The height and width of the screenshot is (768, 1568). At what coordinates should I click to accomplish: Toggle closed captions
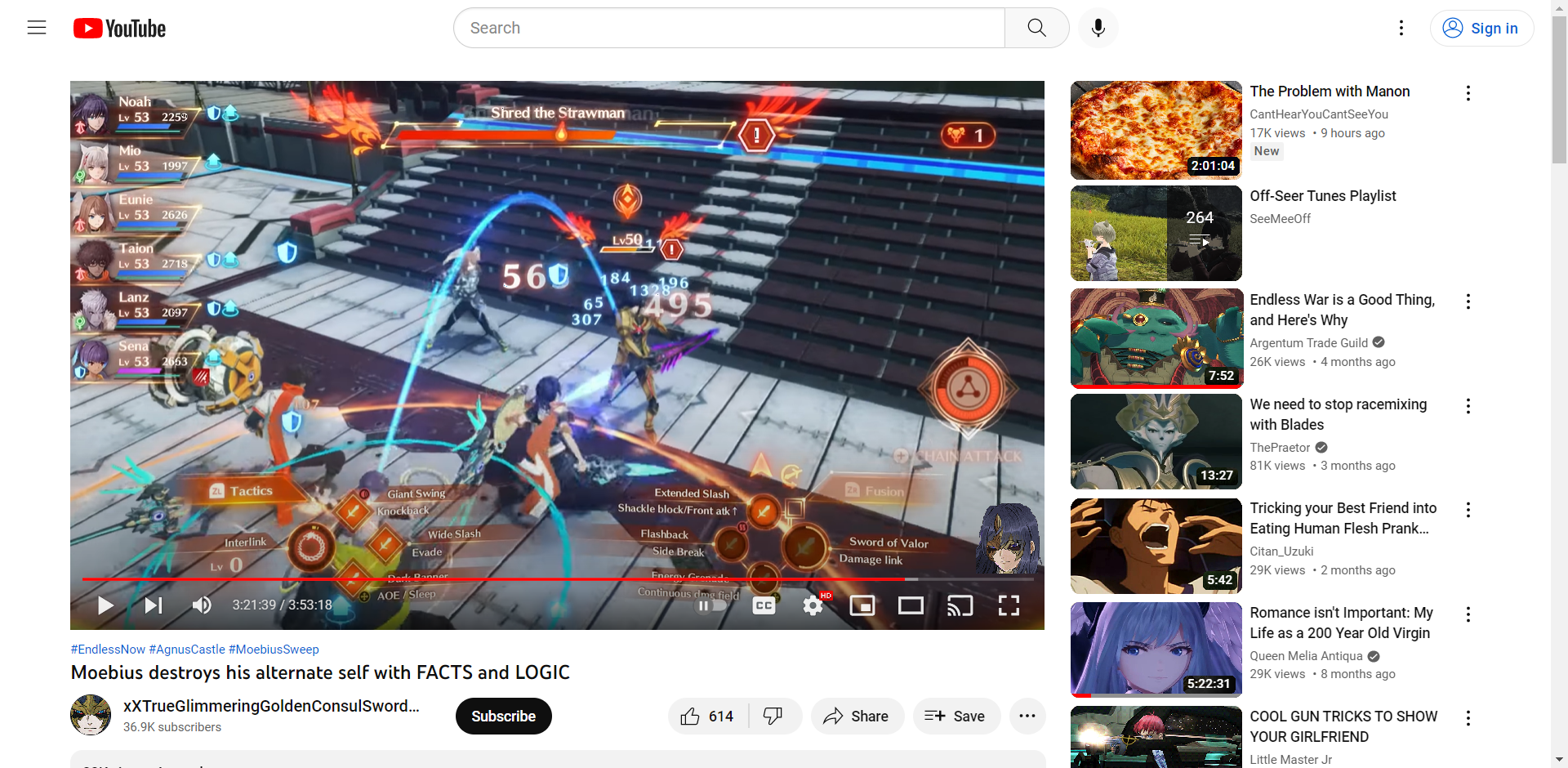(x=764, y=605)
